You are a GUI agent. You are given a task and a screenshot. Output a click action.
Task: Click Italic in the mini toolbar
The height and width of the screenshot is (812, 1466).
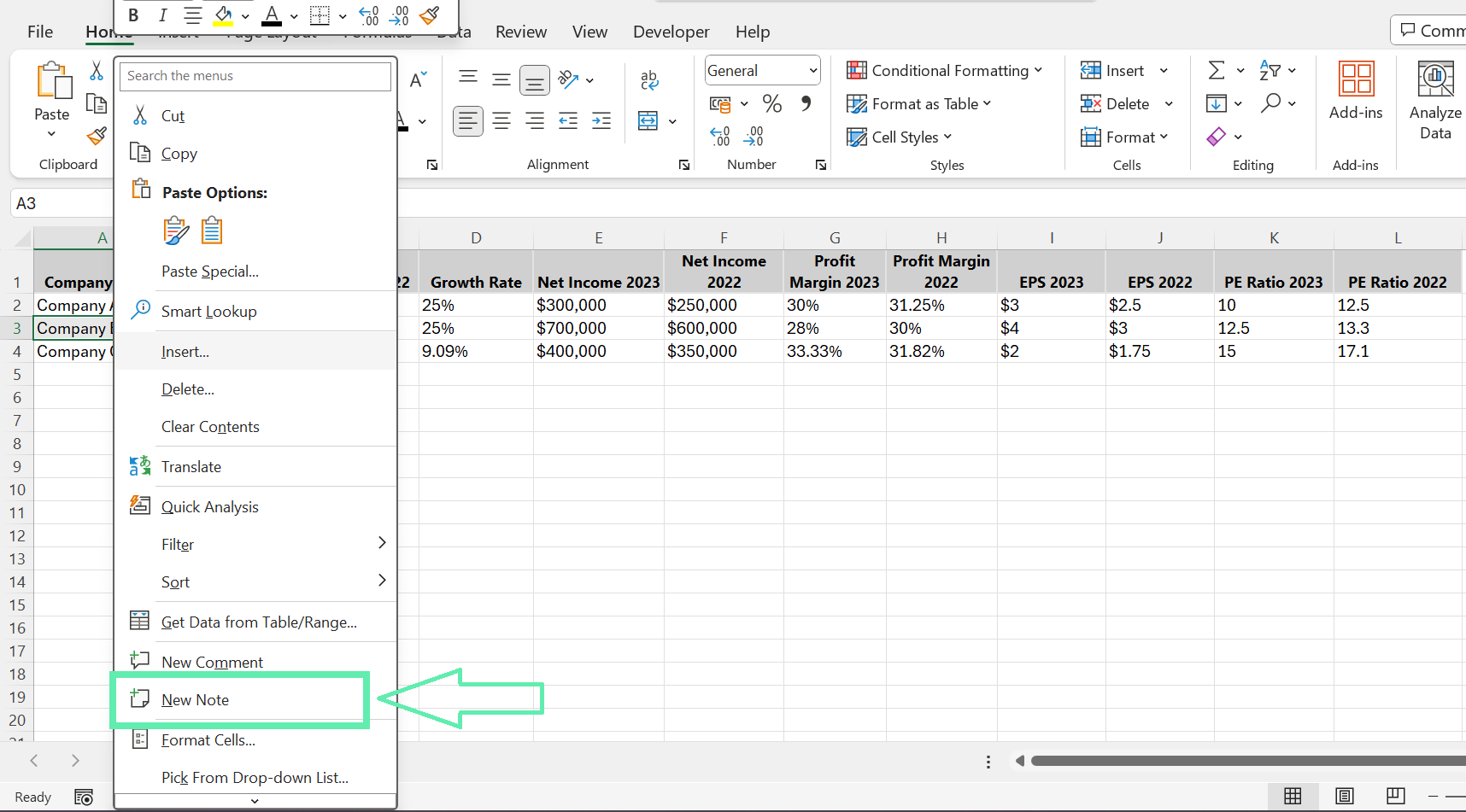click(x=162, y=15)
